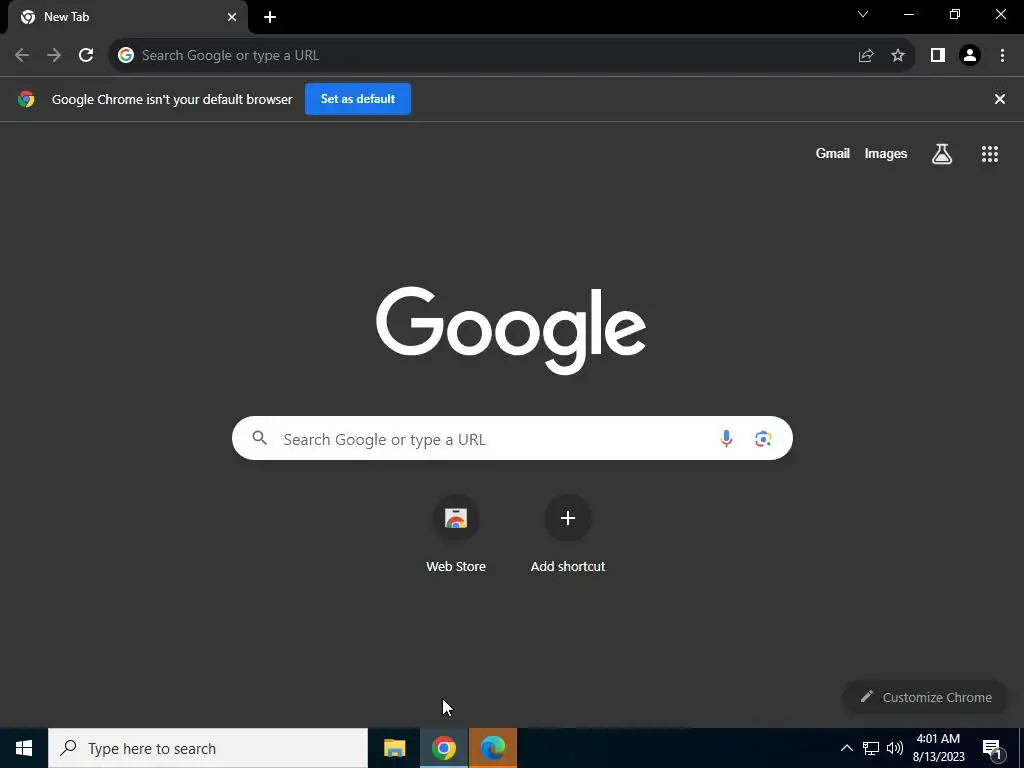1024x768 pixels.
Task: Open the Images link
Action: click(x=886, y=153)
